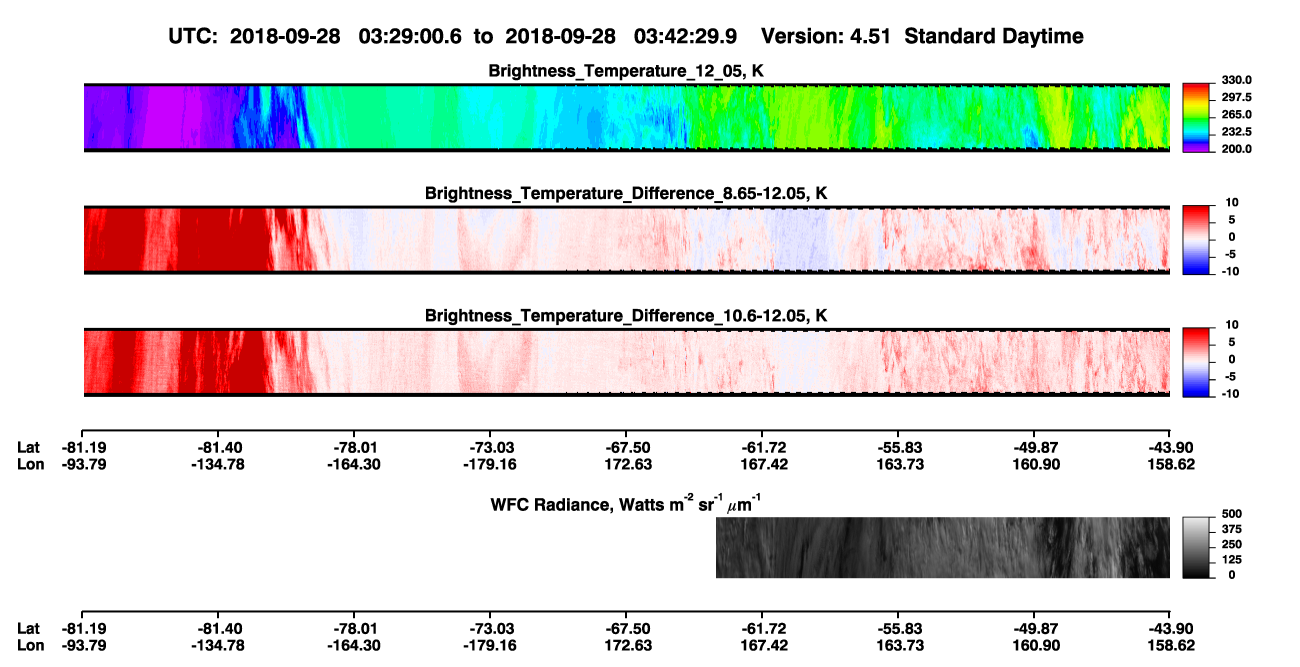Click the rainbow colorbar of the 12.05 brightness panel
This screenshot has height=667, width=1300.
coord(1198,117)
